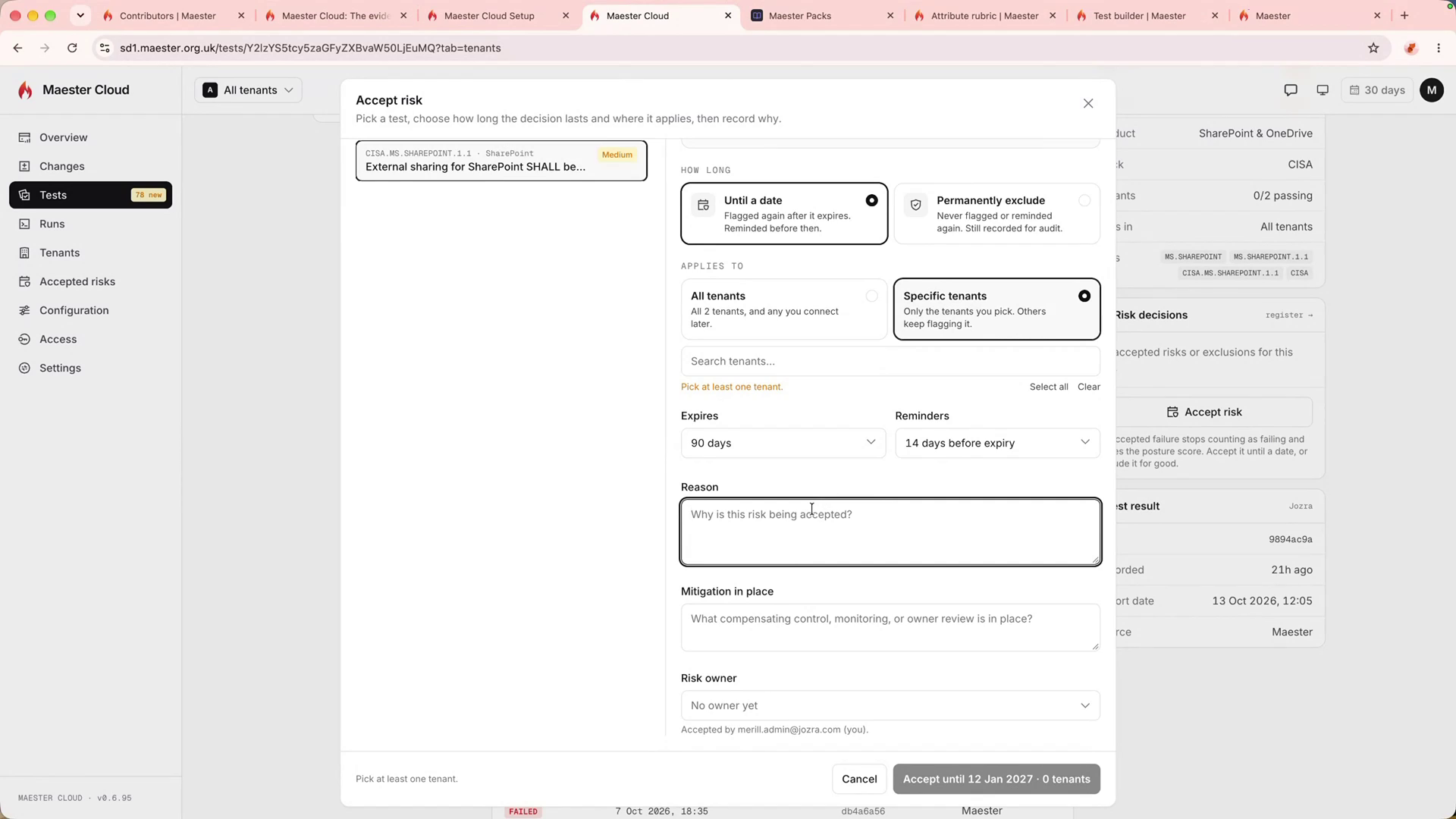Screen dimensions: 1456x819
Task: Click Accept until 12 Jan 2027 button
Action: pyautogui.click(x=996, y=779)
